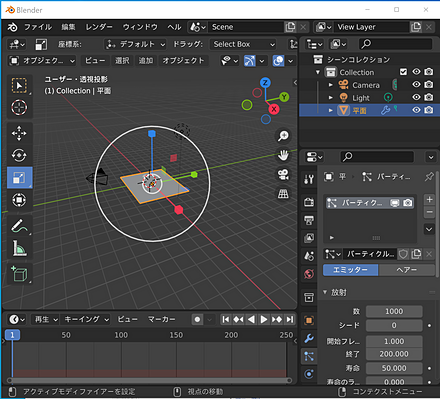Open the キーイング dropdown
The image size is (440, 399).
coord(86,320)
